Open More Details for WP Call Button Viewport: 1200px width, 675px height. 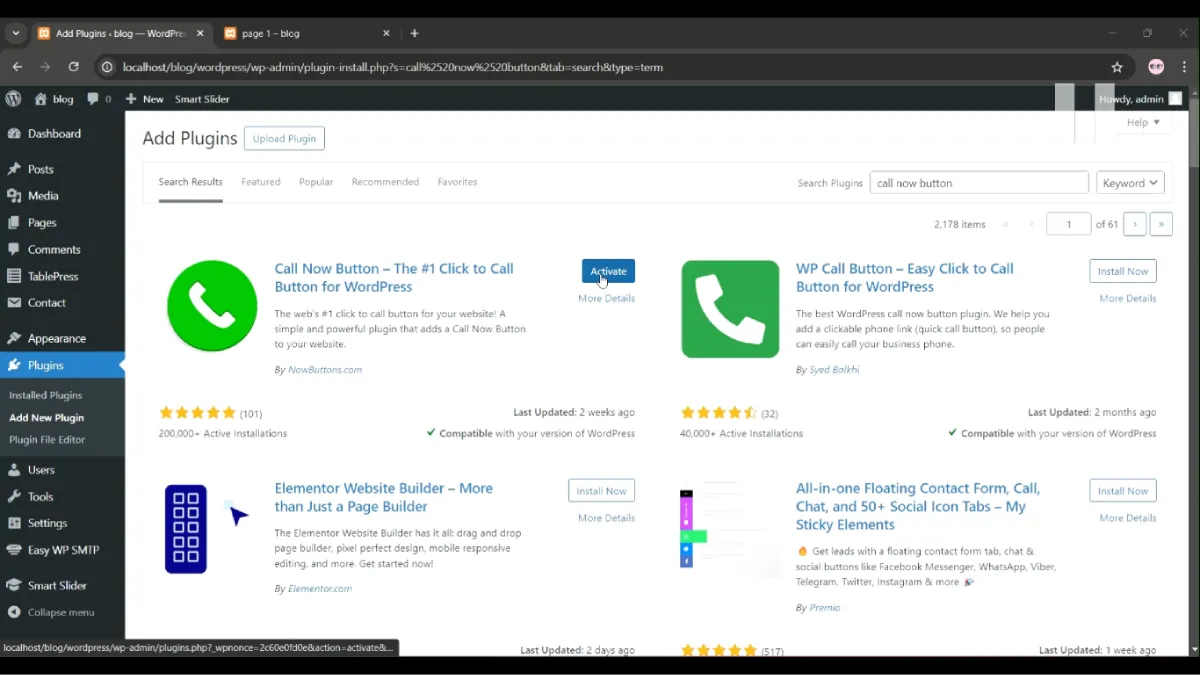click(x=1128, y=298)
